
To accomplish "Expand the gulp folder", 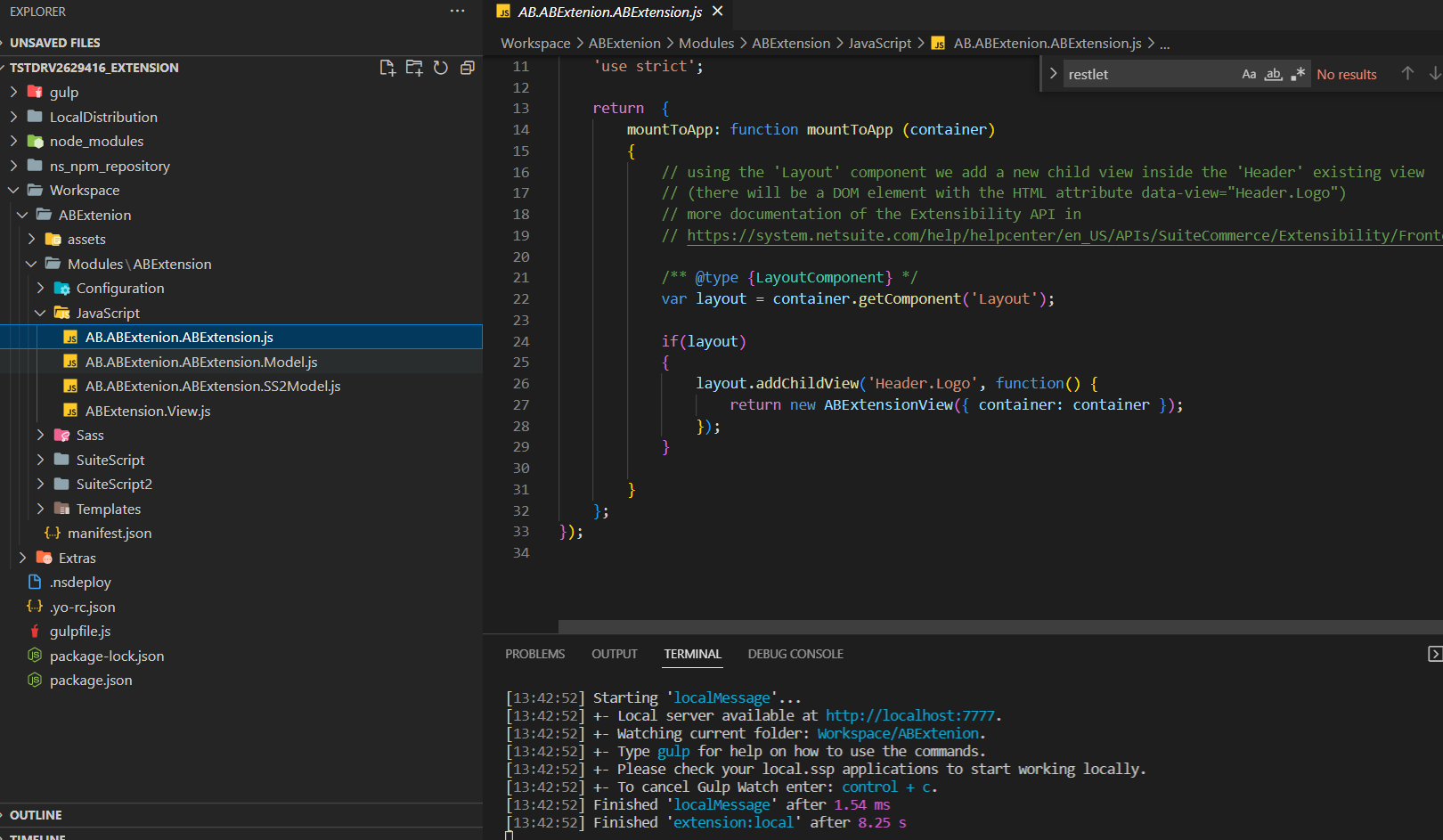I will tap(13, 92).
